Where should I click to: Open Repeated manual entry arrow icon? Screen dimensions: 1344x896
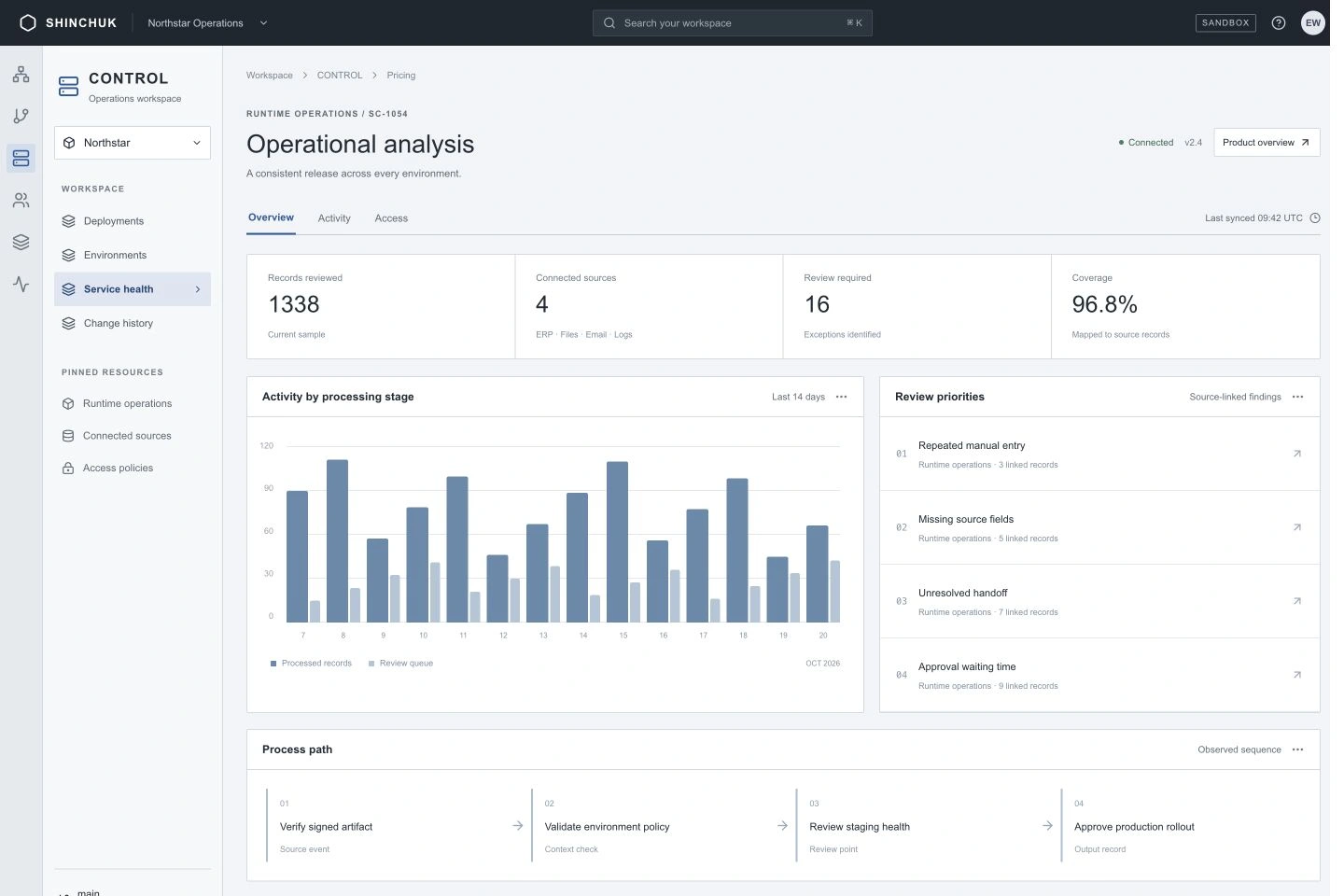coord(1297,454)
